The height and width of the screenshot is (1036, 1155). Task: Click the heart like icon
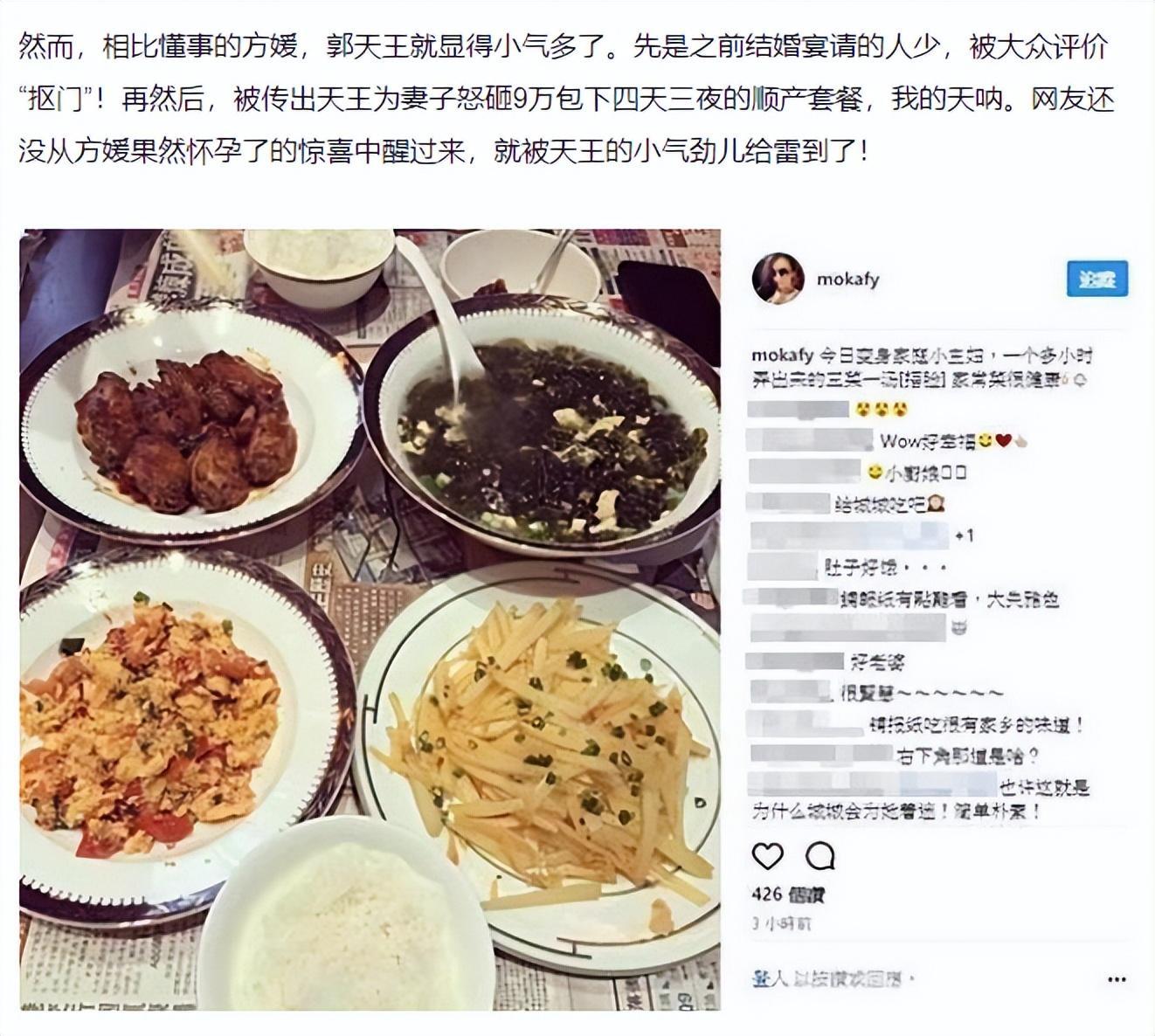tap(768, 856)
